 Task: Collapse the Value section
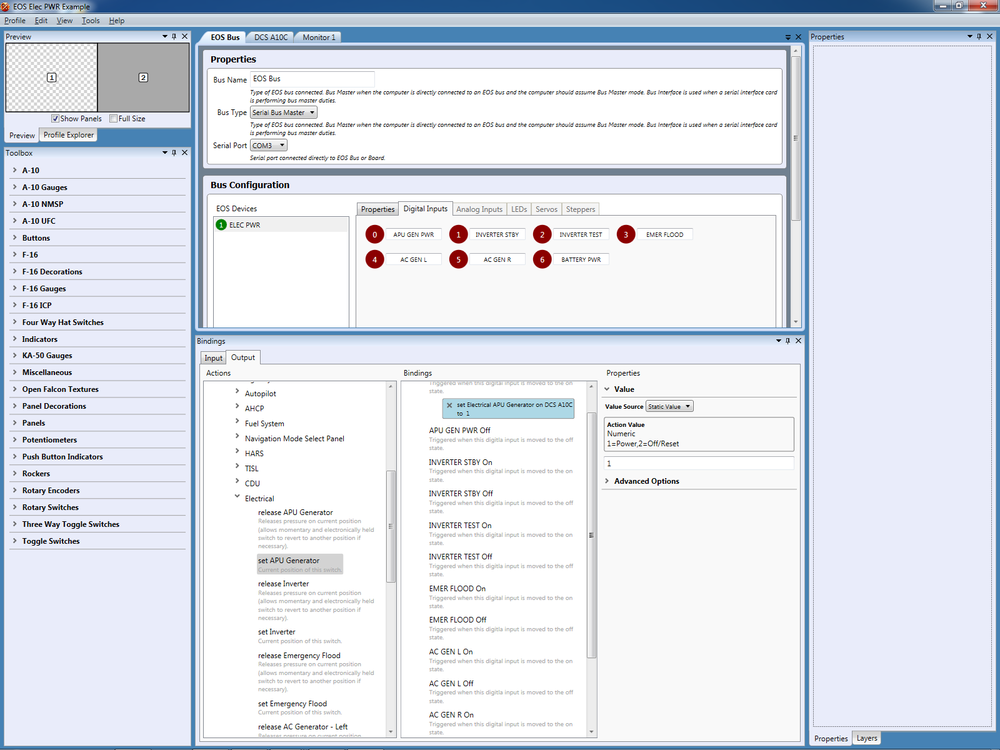point(607,389)
